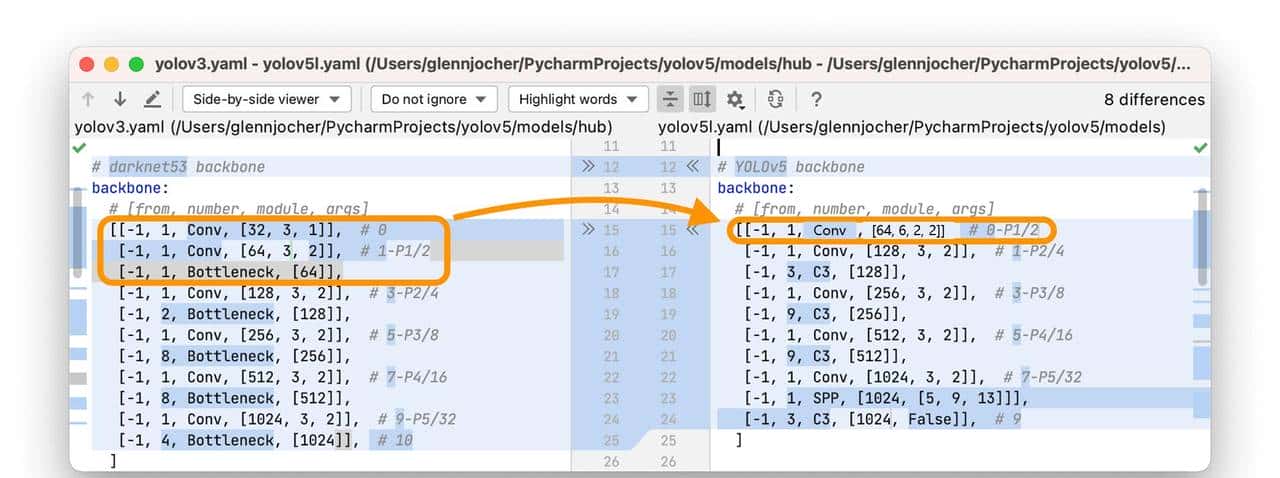The height and width of the screenshot is (478, 1280).
Task: Apply left change at line 12 using >> arrow
Action: 589,167
